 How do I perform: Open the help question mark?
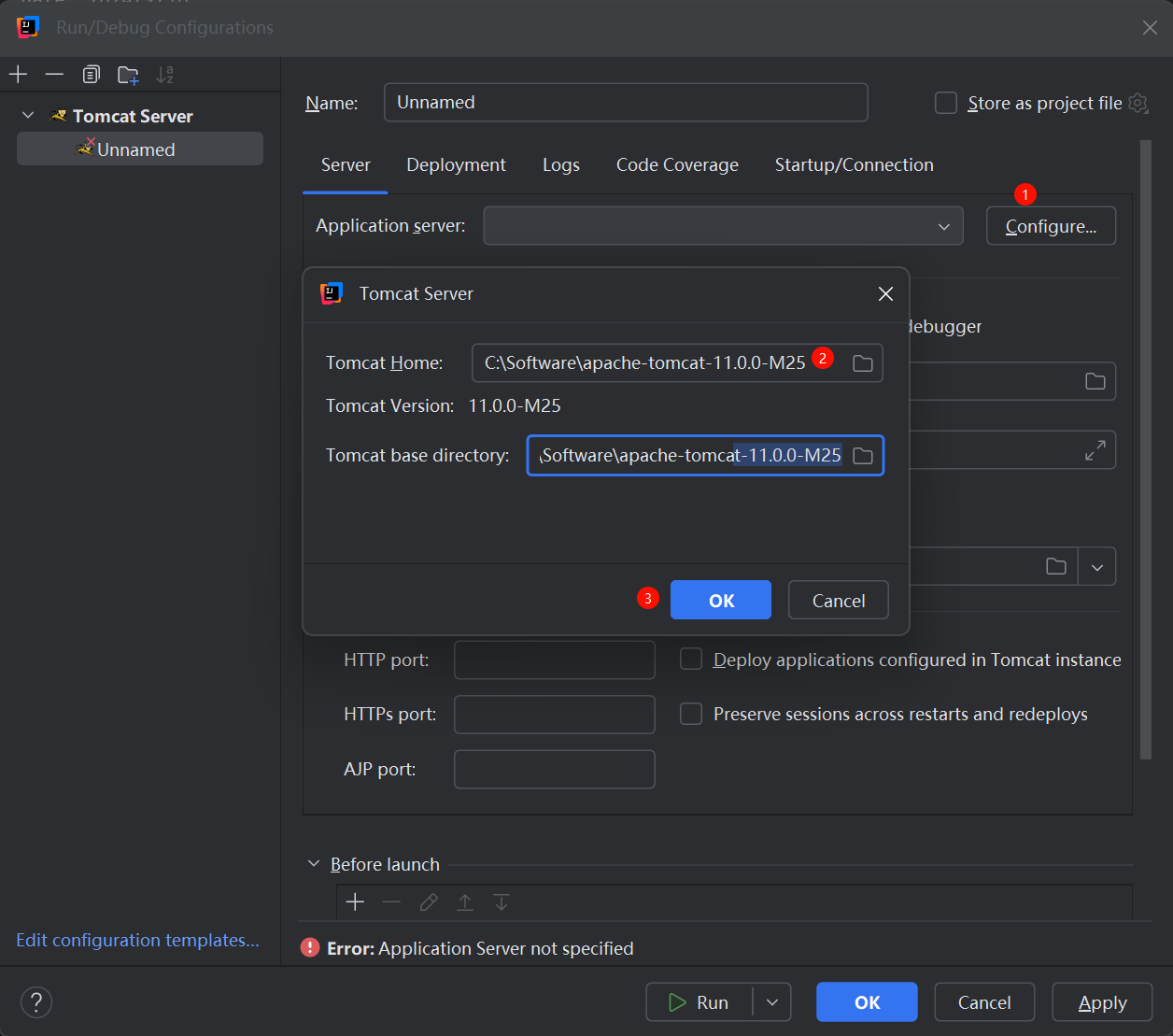pyautogui.click(x=36, y=1002)
